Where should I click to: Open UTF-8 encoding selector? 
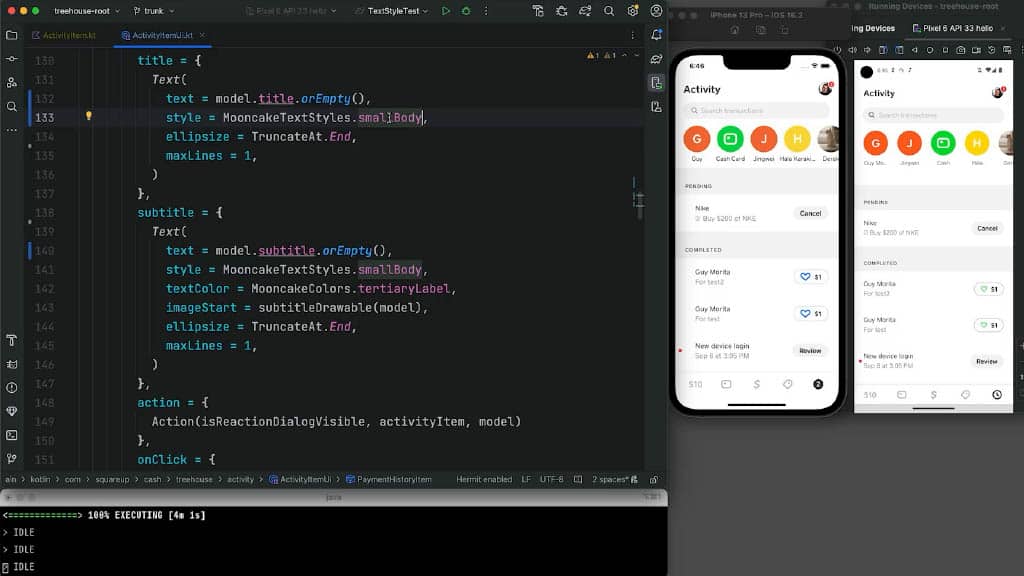pyautogui.click(x=551, y=479)
